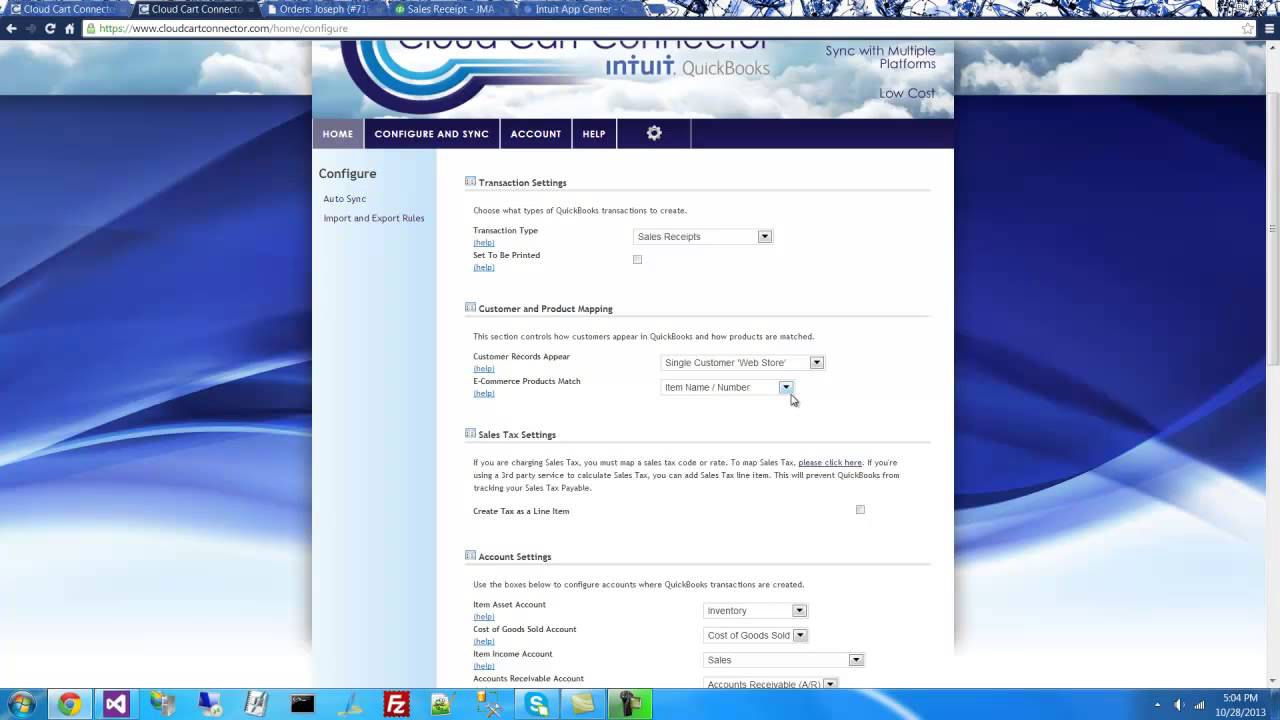Bookmark this page with the star icon
Screen dimensions: 1280x720
(x=1247, y=28)
